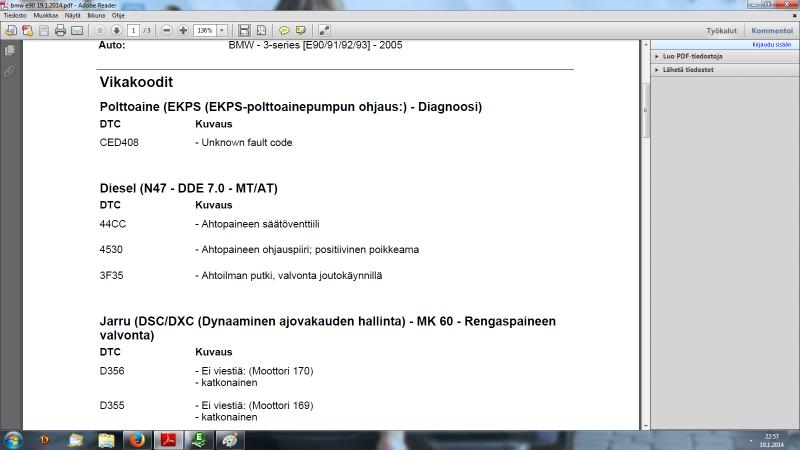Screen dimensions: 800x450
Task: Click the email envelope toolbar icon
Action: tap(77, 31)
